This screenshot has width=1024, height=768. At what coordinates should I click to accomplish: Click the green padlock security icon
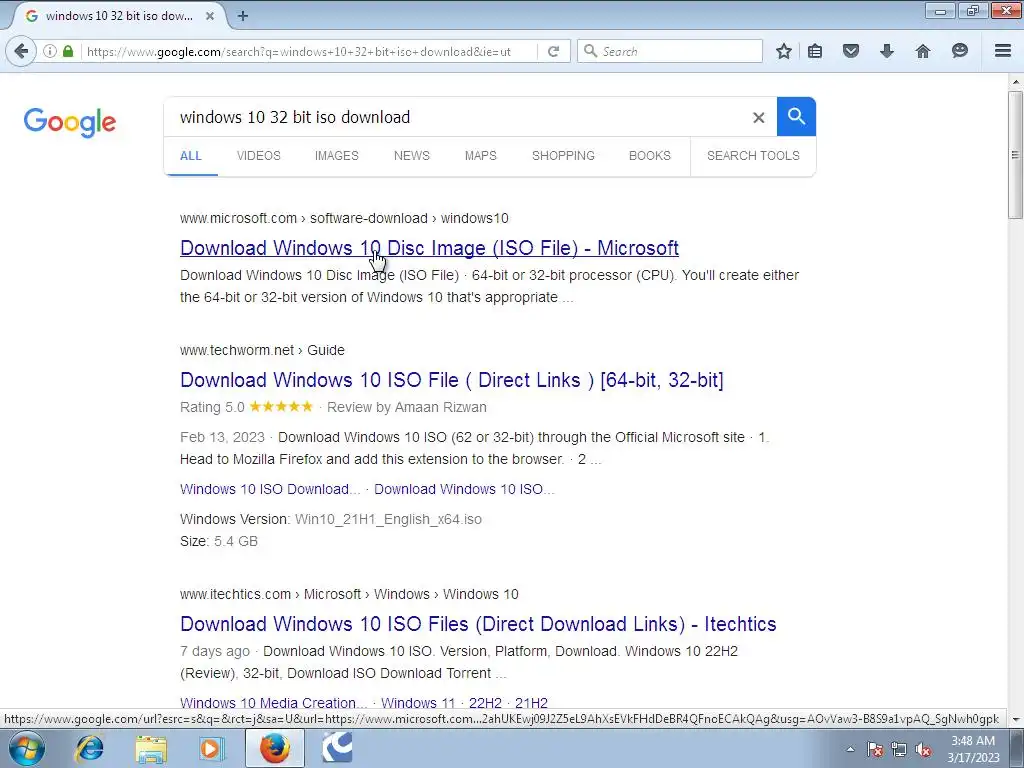(x=68, y=51)
